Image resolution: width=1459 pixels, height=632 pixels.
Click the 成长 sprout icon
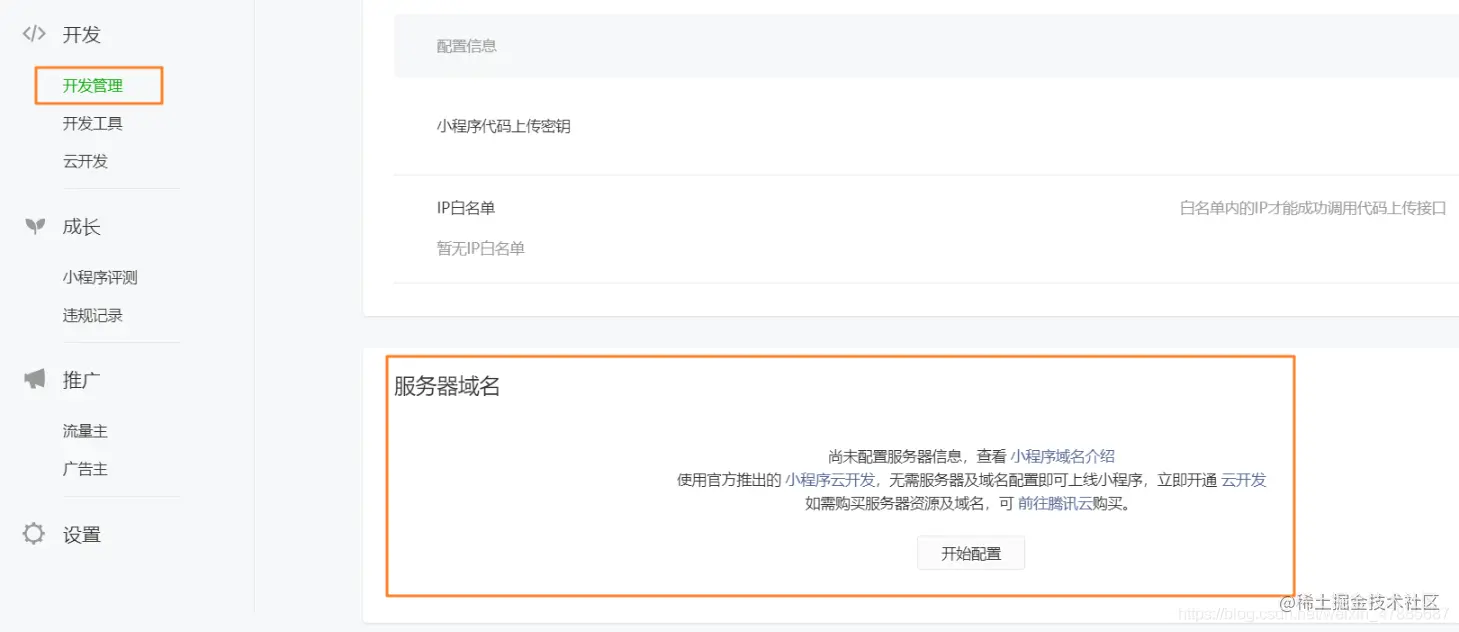35,227
